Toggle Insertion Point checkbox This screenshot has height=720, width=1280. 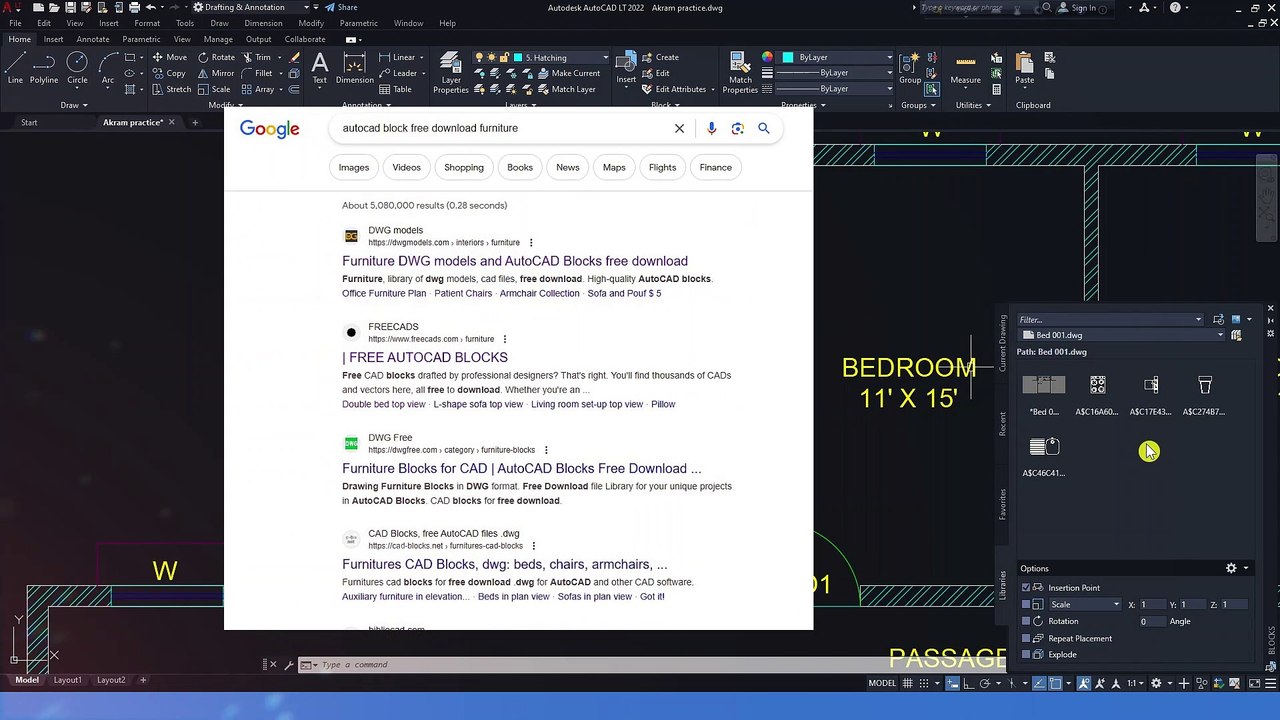point(1026,588)
